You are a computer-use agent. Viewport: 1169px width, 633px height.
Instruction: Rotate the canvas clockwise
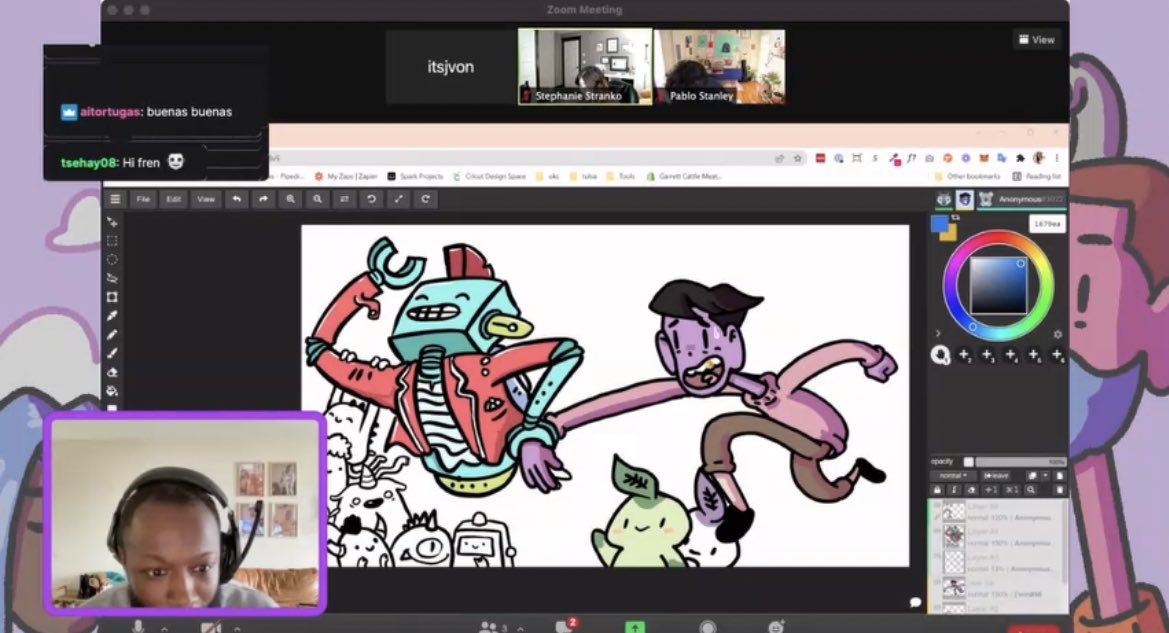point(426,199)
